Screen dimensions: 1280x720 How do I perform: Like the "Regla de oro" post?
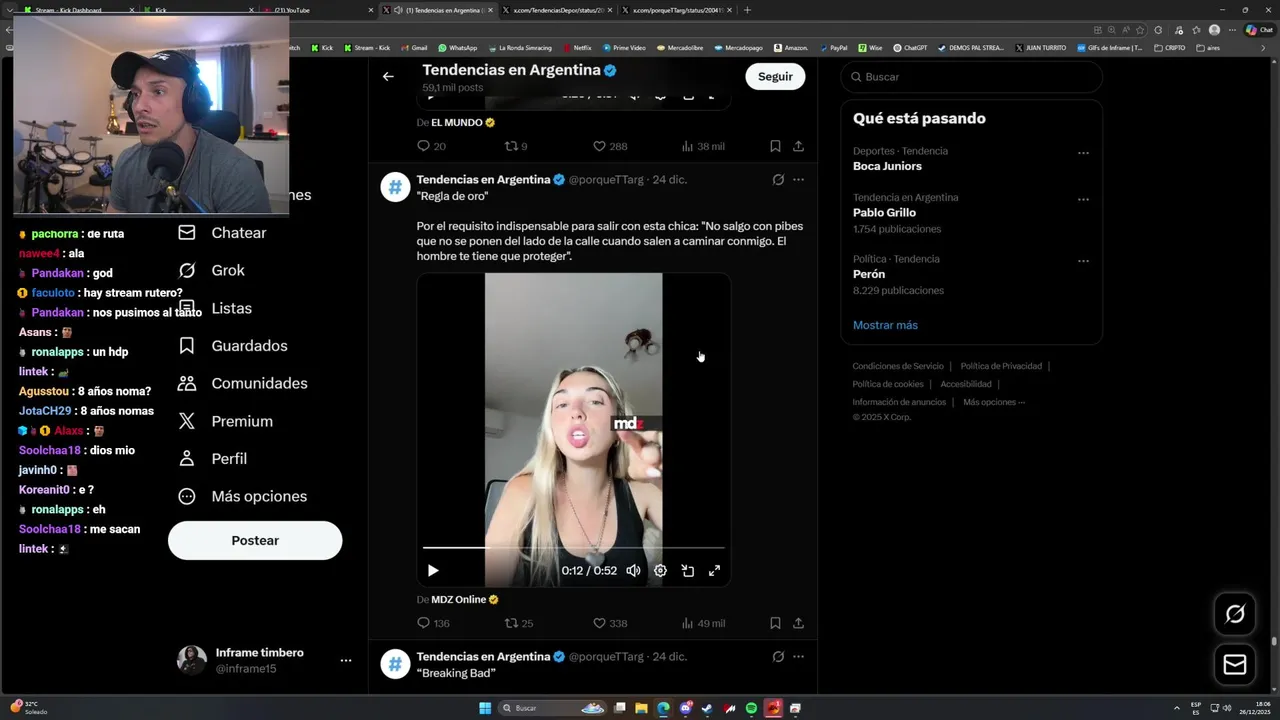pos(610,623)
